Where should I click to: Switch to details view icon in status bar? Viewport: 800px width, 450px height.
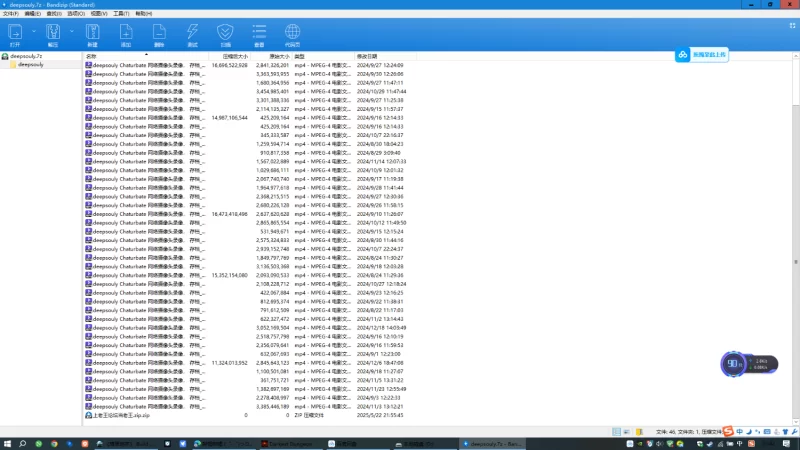pos(616,432)
